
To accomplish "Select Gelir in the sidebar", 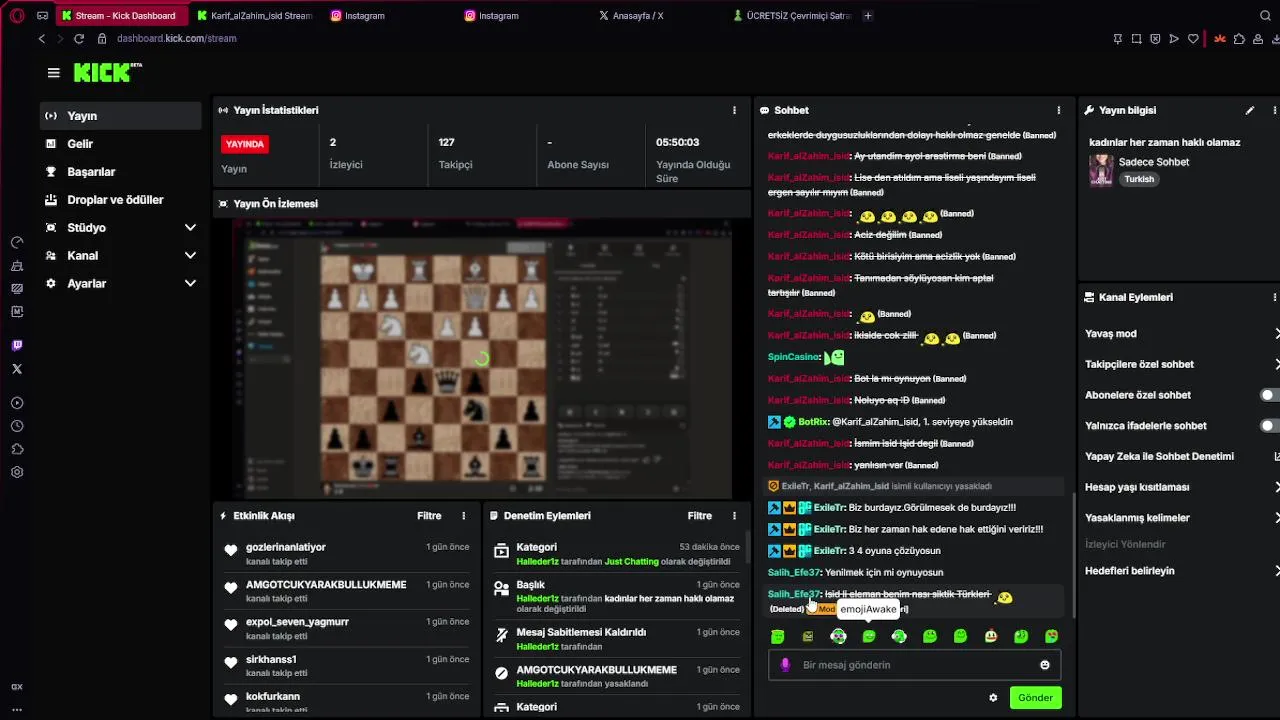I will [120, 144].
